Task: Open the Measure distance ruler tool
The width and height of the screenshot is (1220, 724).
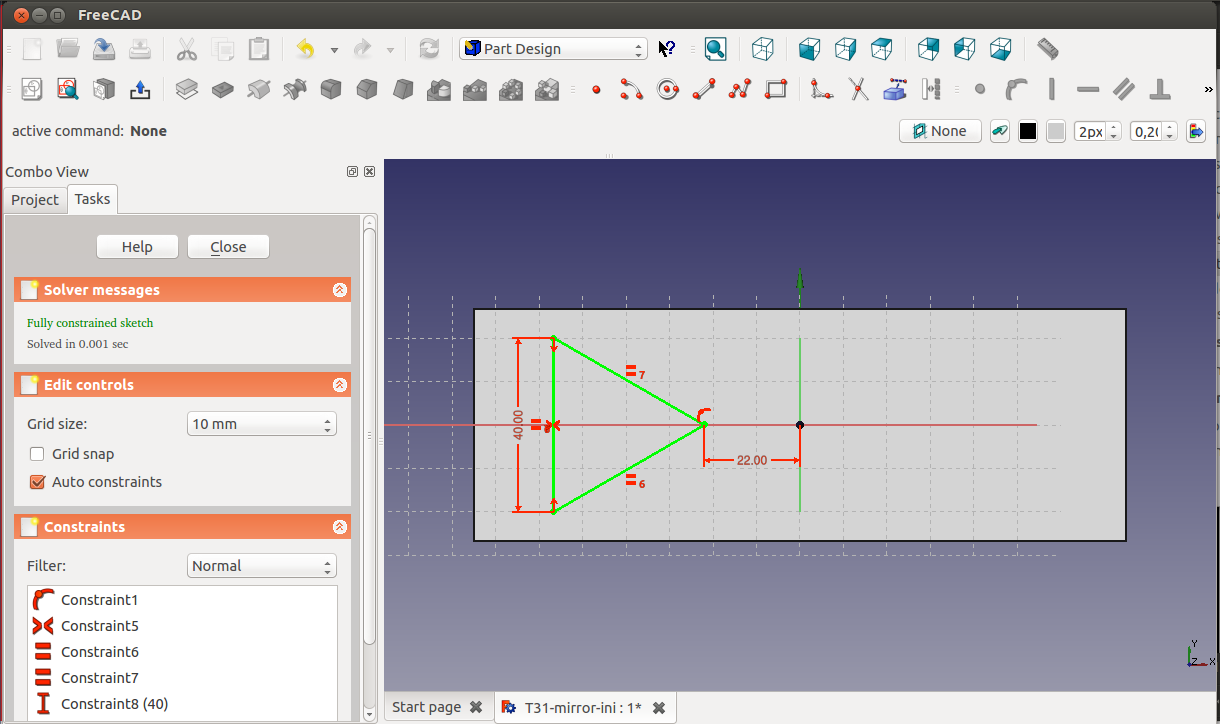Action: click(x=1047, y=48)
